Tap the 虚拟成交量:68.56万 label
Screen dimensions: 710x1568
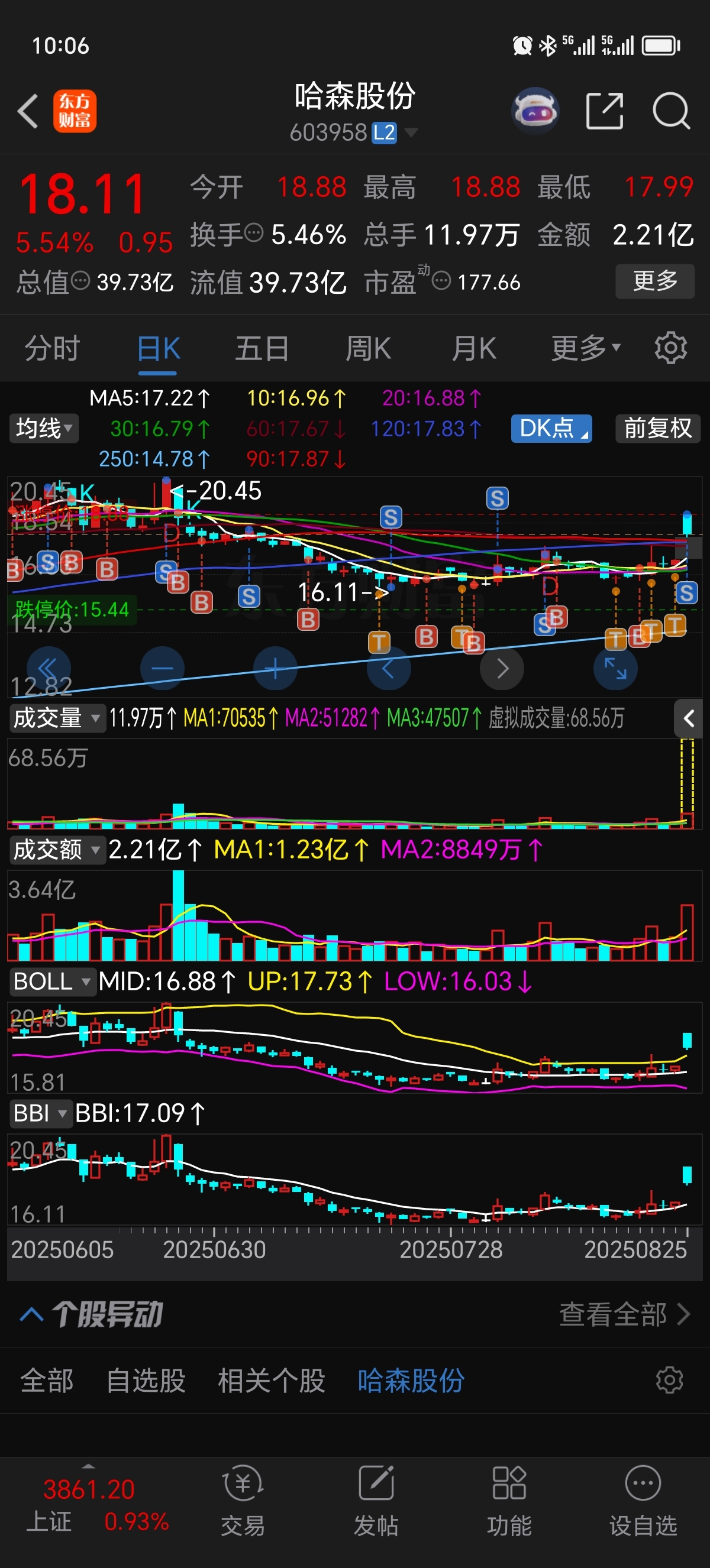pyautogui.click(x=556, y=718)
